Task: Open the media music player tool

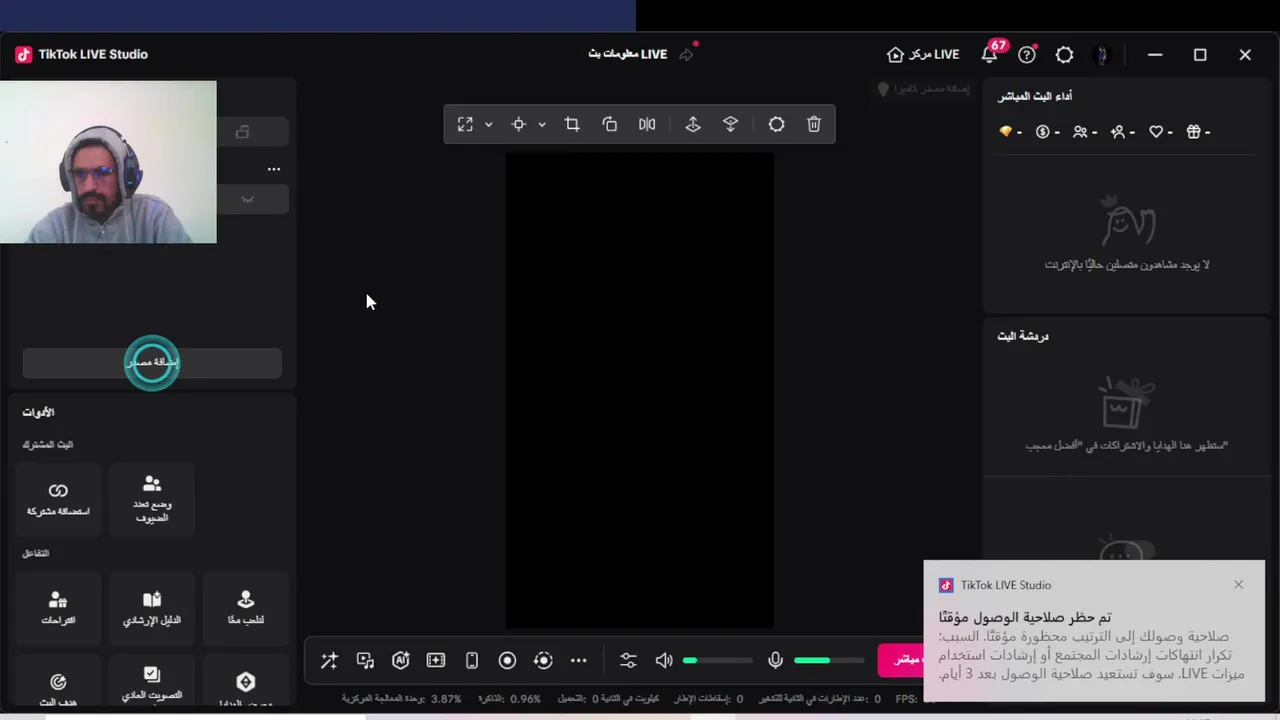Action: (365, 660)
